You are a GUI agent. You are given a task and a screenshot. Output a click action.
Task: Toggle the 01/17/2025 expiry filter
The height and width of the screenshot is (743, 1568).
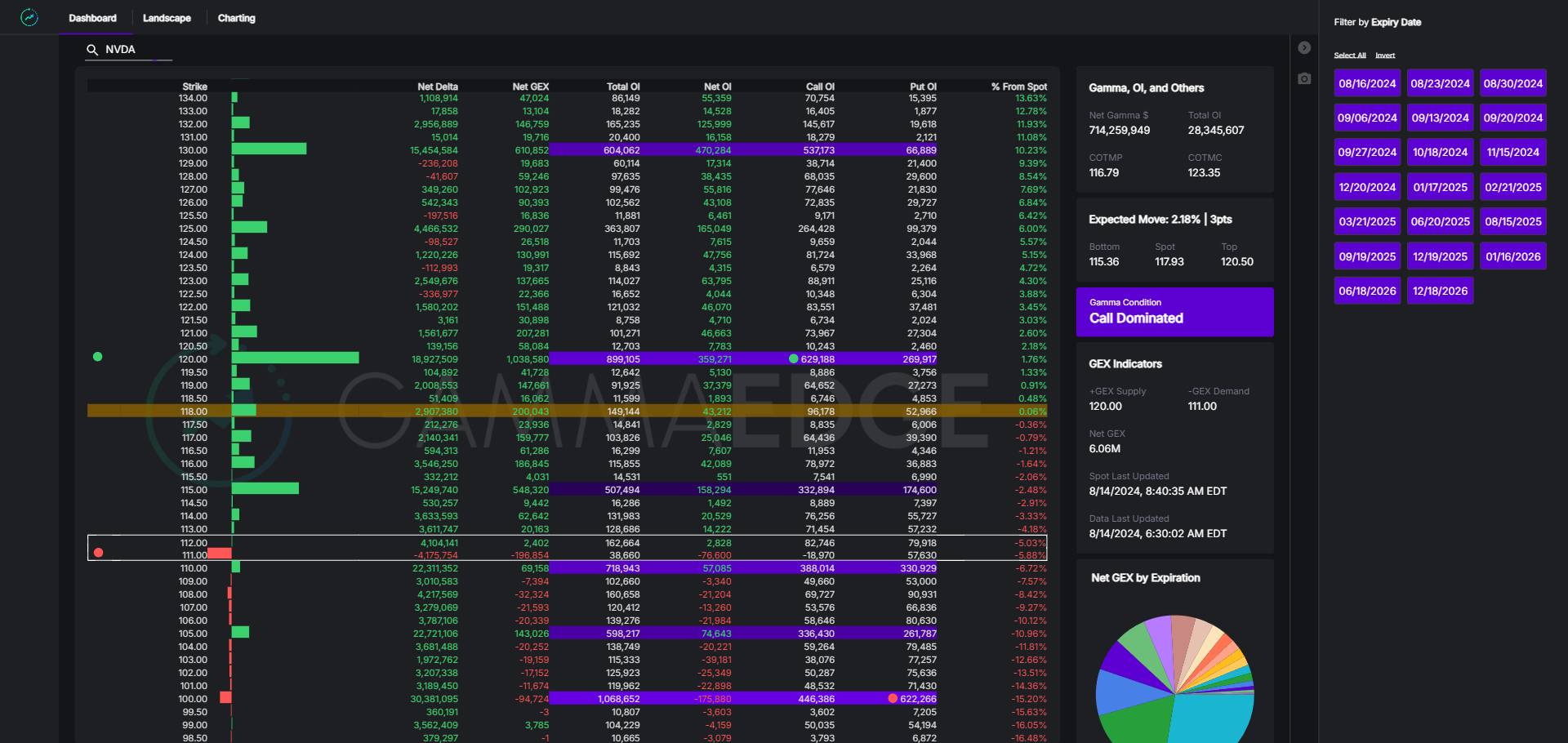click(1440, 187)
